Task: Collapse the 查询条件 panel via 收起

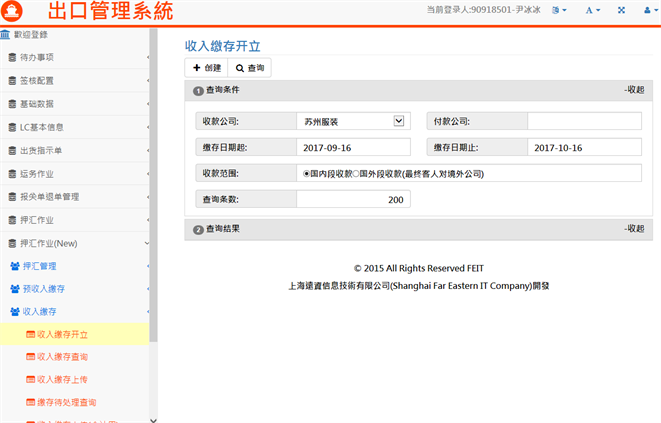Action: coord(633,90)
